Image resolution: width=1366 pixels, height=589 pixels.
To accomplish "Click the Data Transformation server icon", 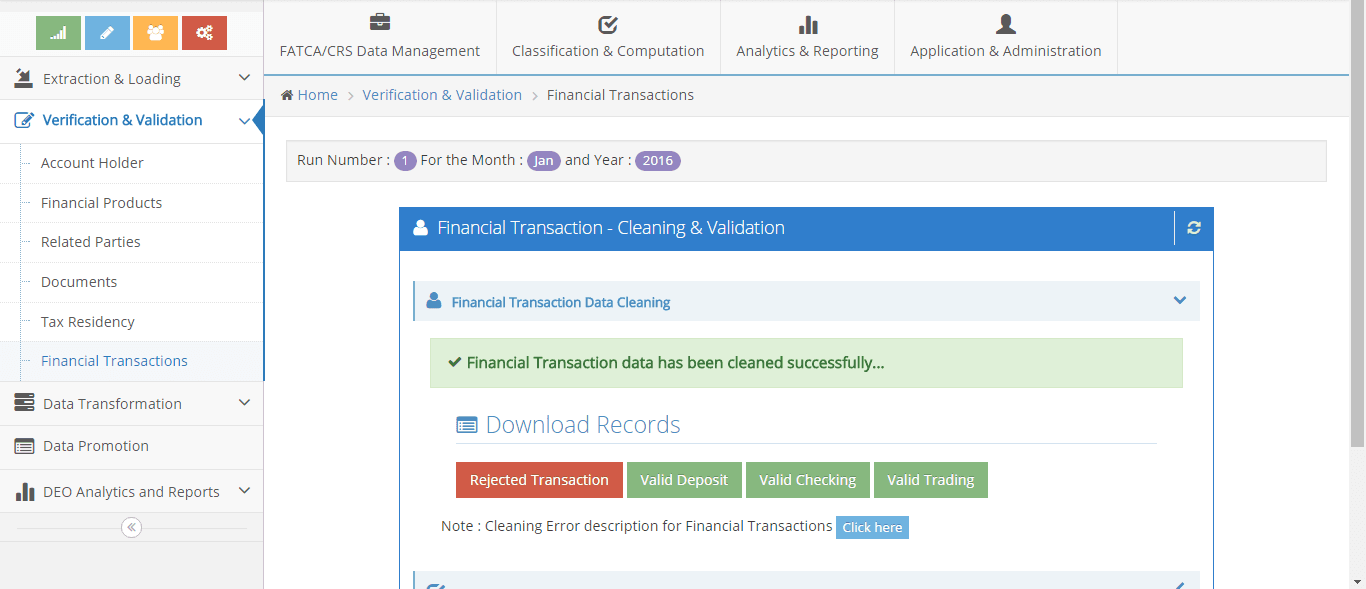I will pyautogui.click(x=24, y=403).
